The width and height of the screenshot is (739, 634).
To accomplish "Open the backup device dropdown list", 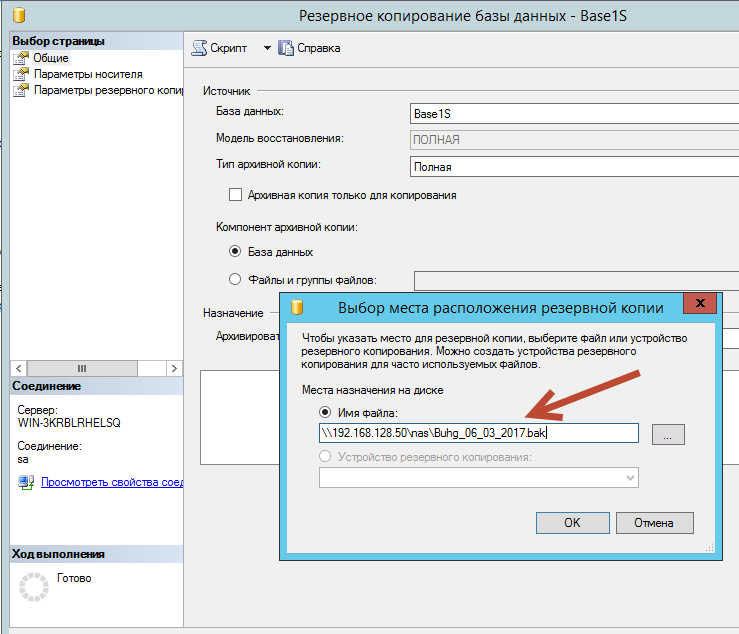I will (x=629, y=478).
